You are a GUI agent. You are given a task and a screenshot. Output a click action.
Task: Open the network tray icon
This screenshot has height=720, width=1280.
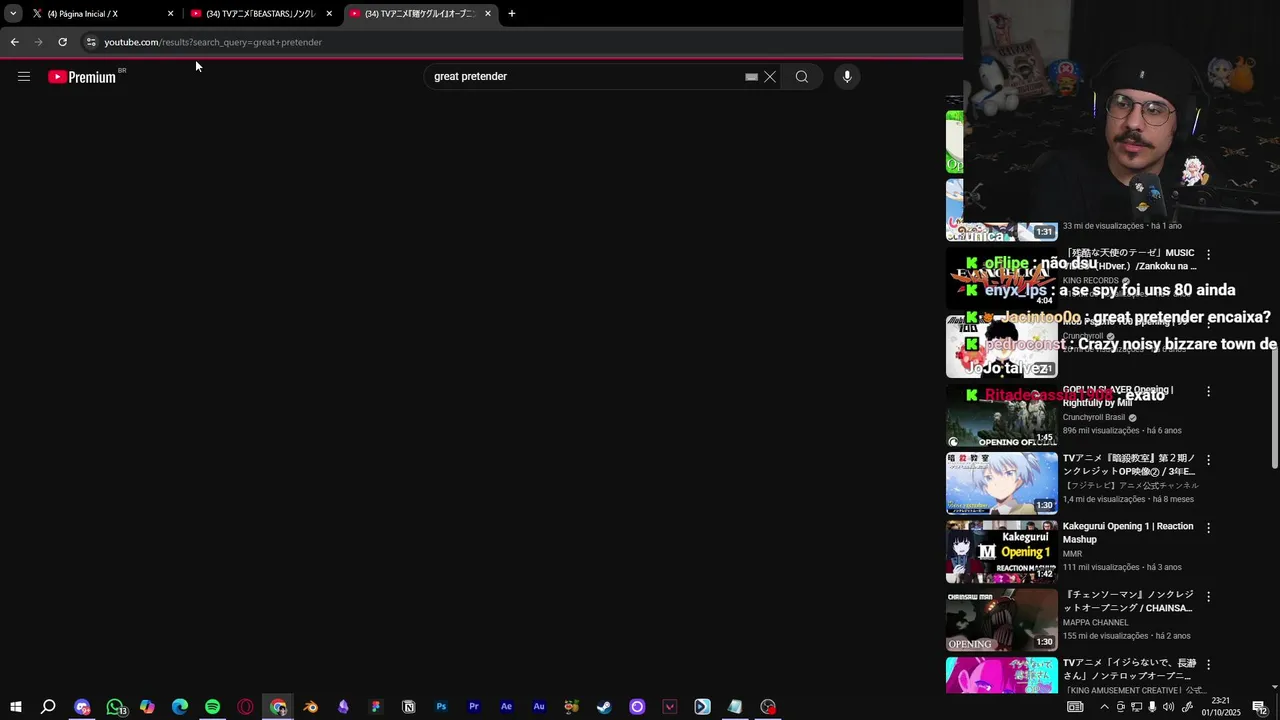click(x=1137, y=707)
